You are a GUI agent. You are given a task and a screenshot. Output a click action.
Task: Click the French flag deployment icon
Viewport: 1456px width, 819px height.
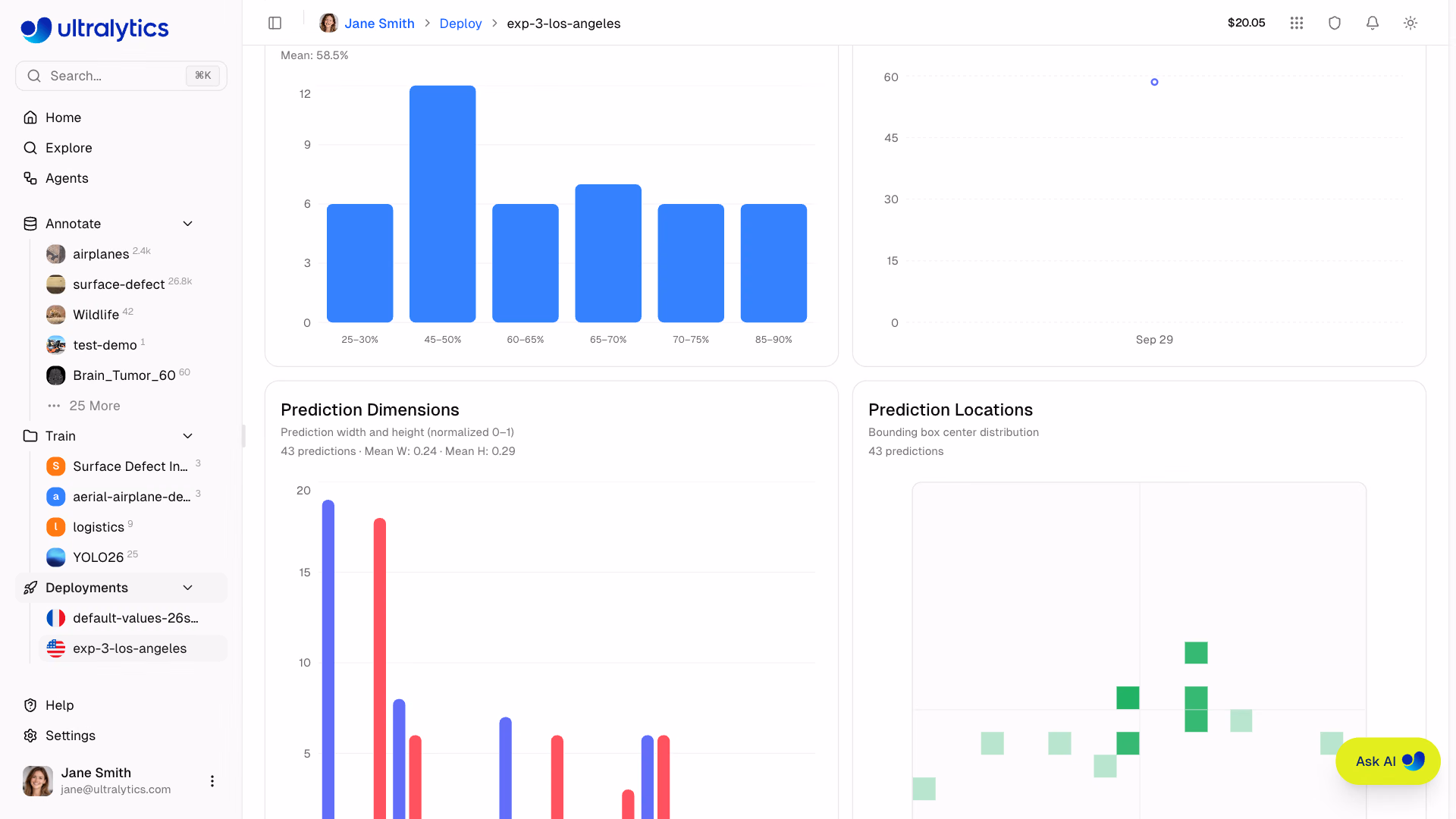pos(56,618)
